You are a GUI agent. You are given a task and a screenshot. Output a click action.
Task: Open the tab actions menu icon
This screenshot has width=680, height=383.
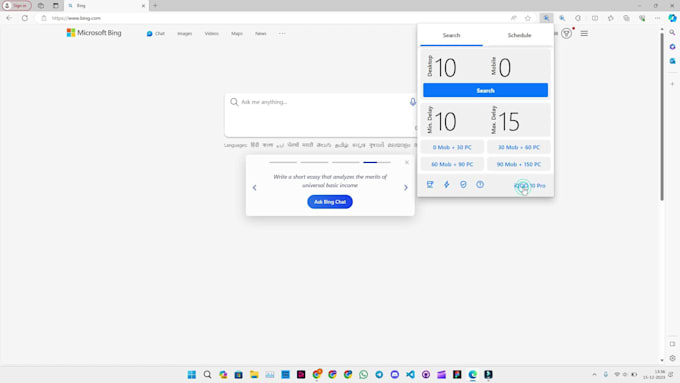[56, 6]
